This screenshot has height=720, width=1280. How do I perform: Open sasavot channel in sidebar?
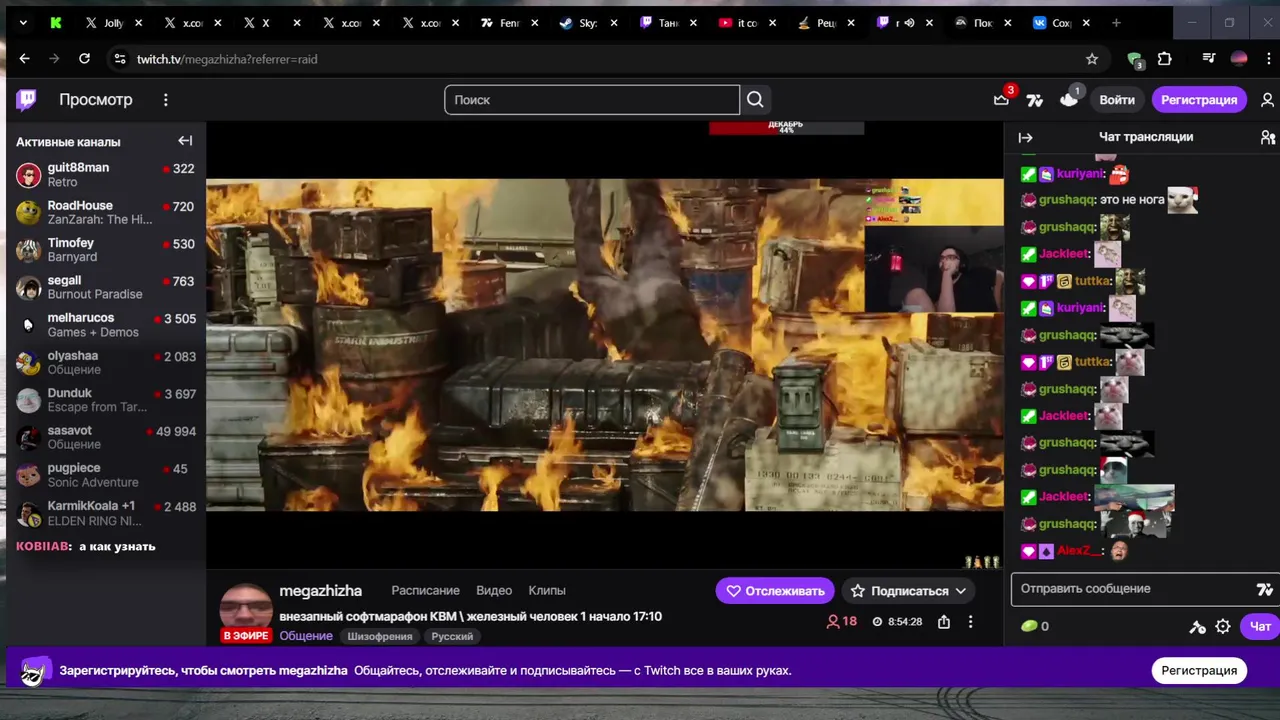(x=105, y=438)
